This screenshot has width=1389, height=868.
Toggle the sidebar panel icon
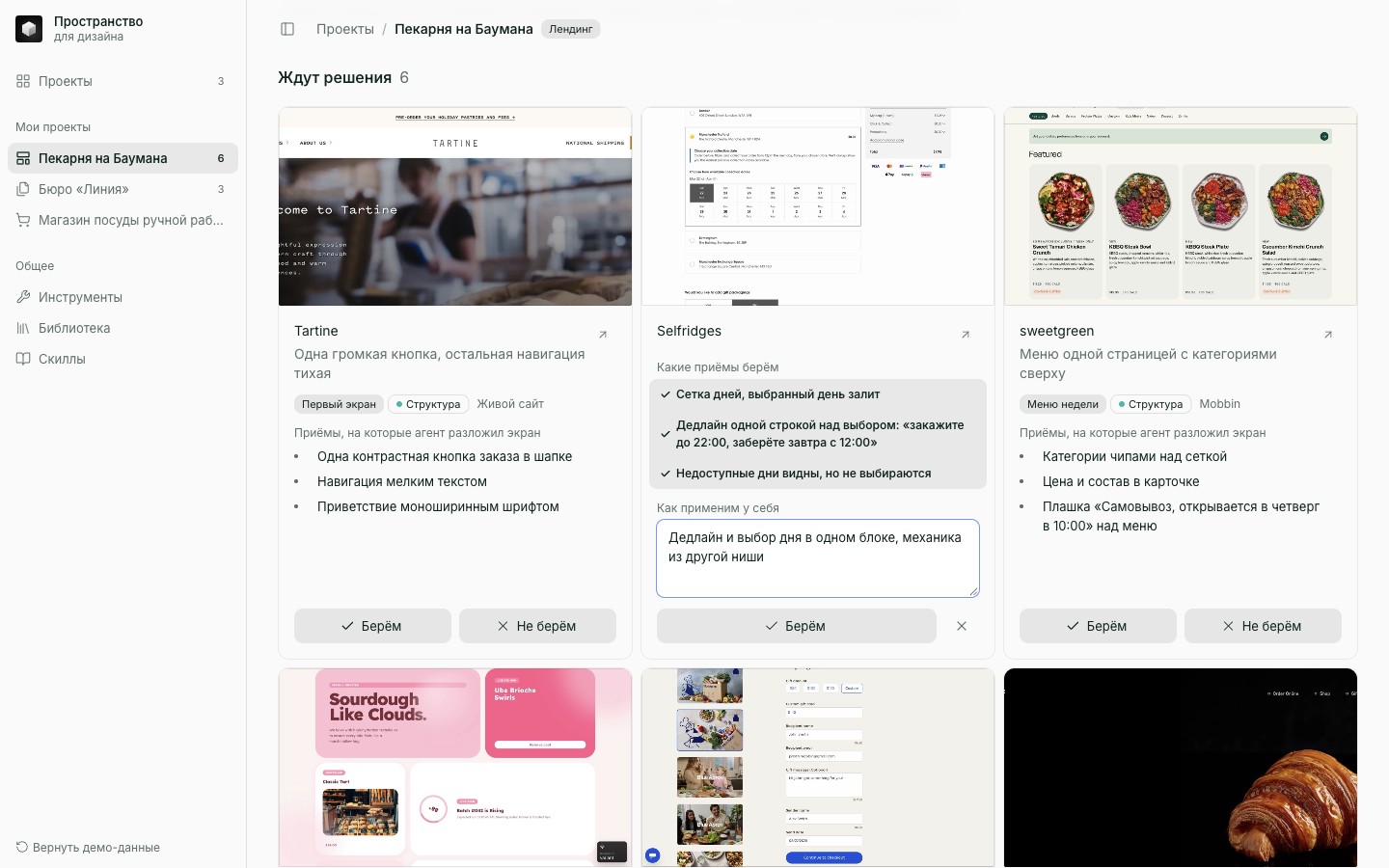[x=287, y=29]
